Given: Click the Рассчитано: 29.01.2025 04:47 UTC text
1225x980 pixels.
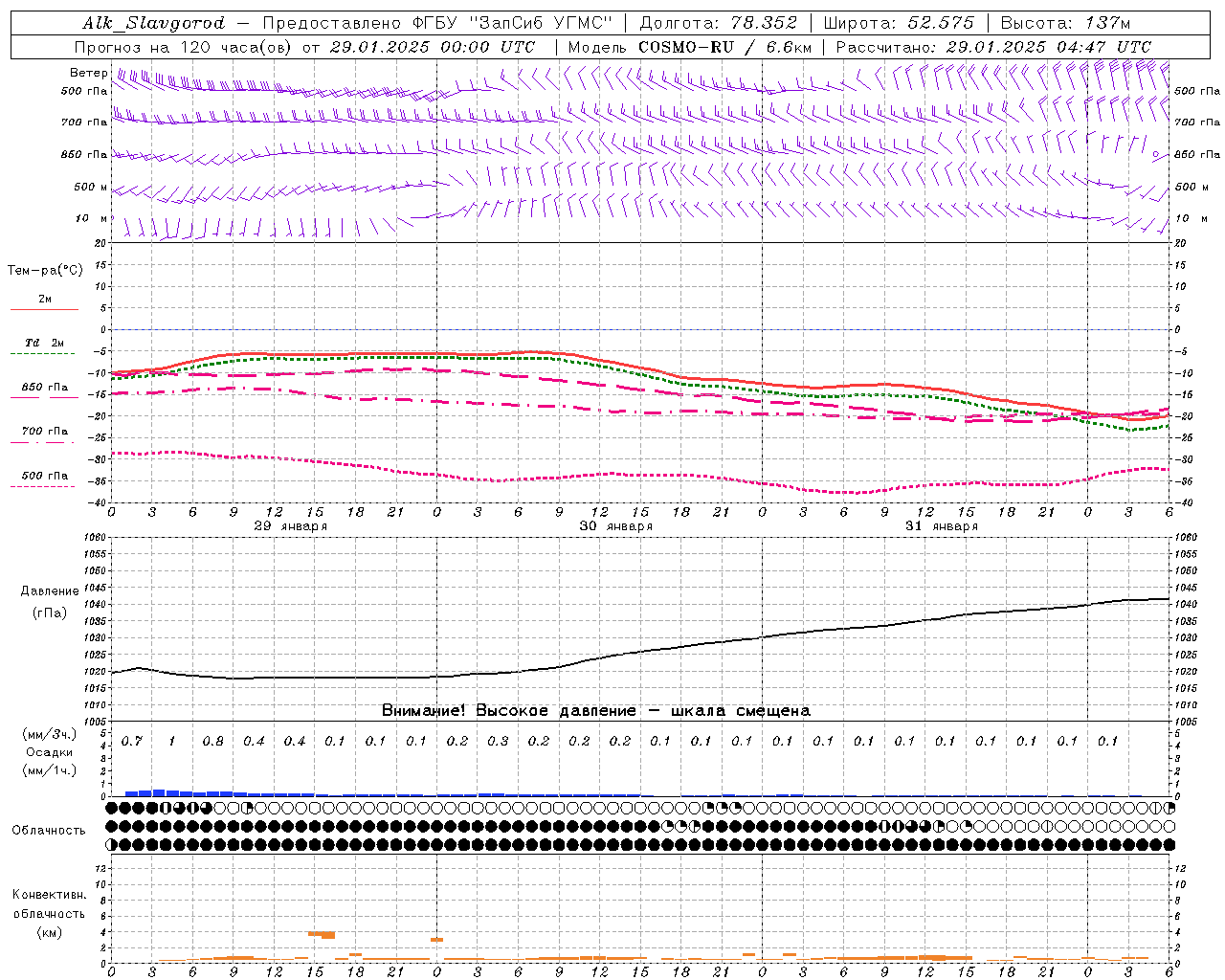Looking at the screenshot, I should pos(993,47).
